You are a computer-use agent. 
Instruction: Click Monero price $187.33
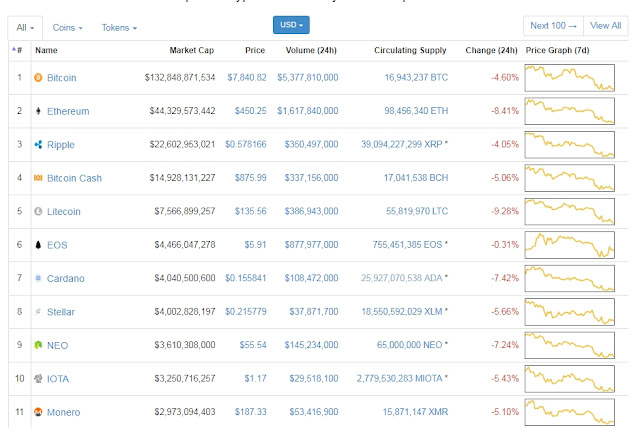click(x=251, y=412)
